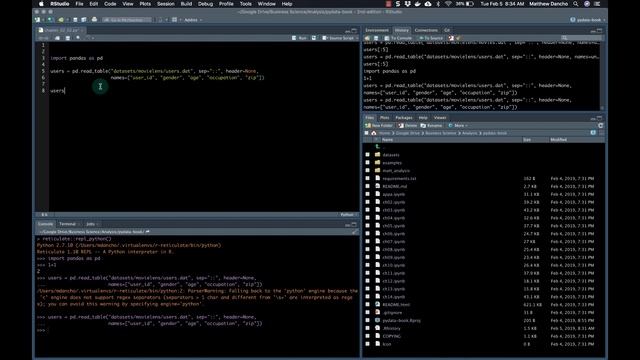
Task: Click the print icon in main toolbar
Action: click(94, 20)
